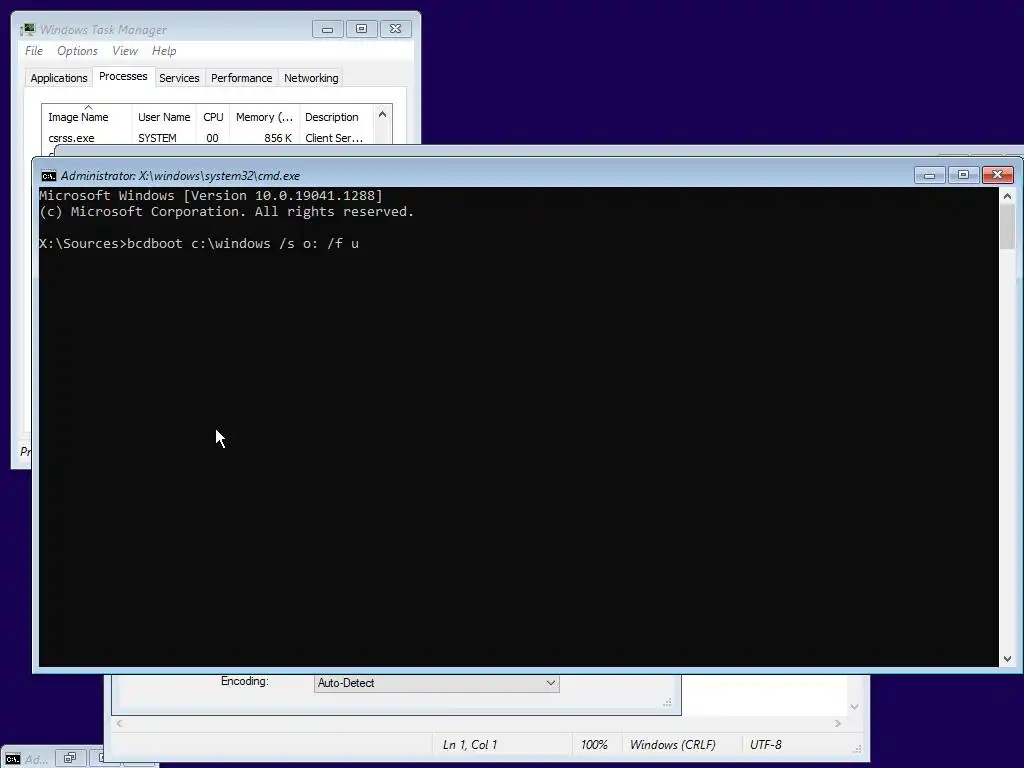
Task: Minimize the cmd.exe window
Action: pyautogui.click(x=929, y=175)
